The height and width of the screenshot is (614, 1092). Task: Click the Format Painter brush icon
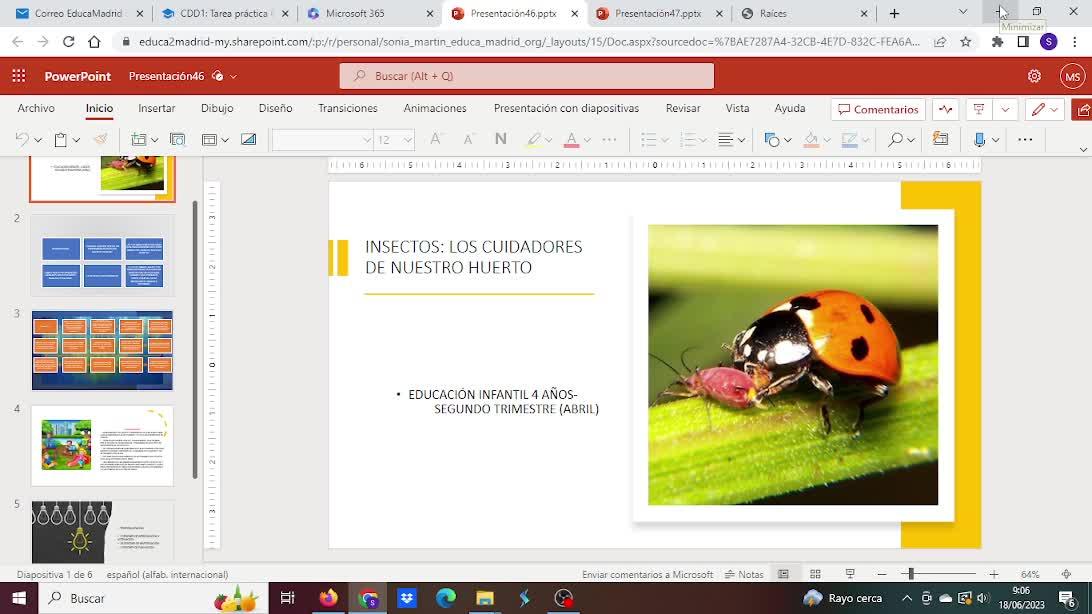point(100,140)
